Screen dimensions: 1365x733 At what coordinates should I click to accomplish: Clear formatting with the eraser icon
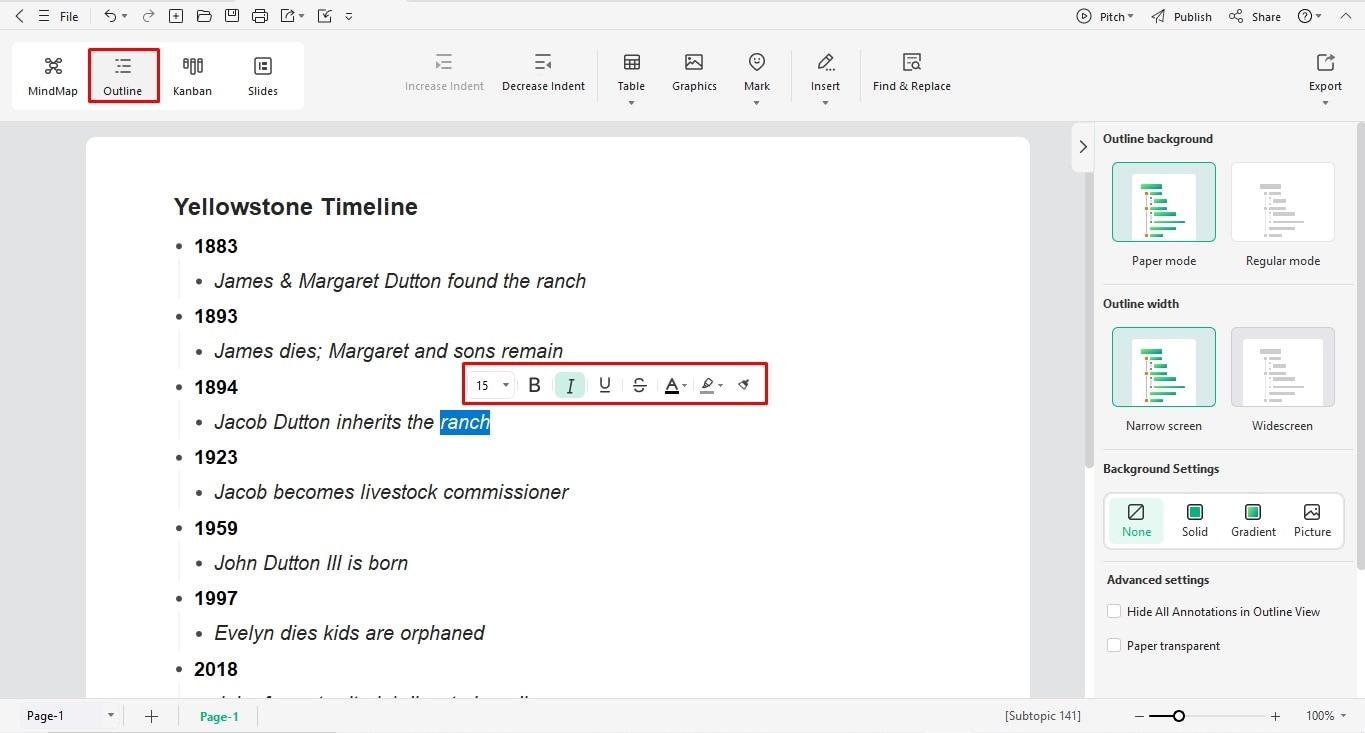pyautogui.click(x=743, y=385)
